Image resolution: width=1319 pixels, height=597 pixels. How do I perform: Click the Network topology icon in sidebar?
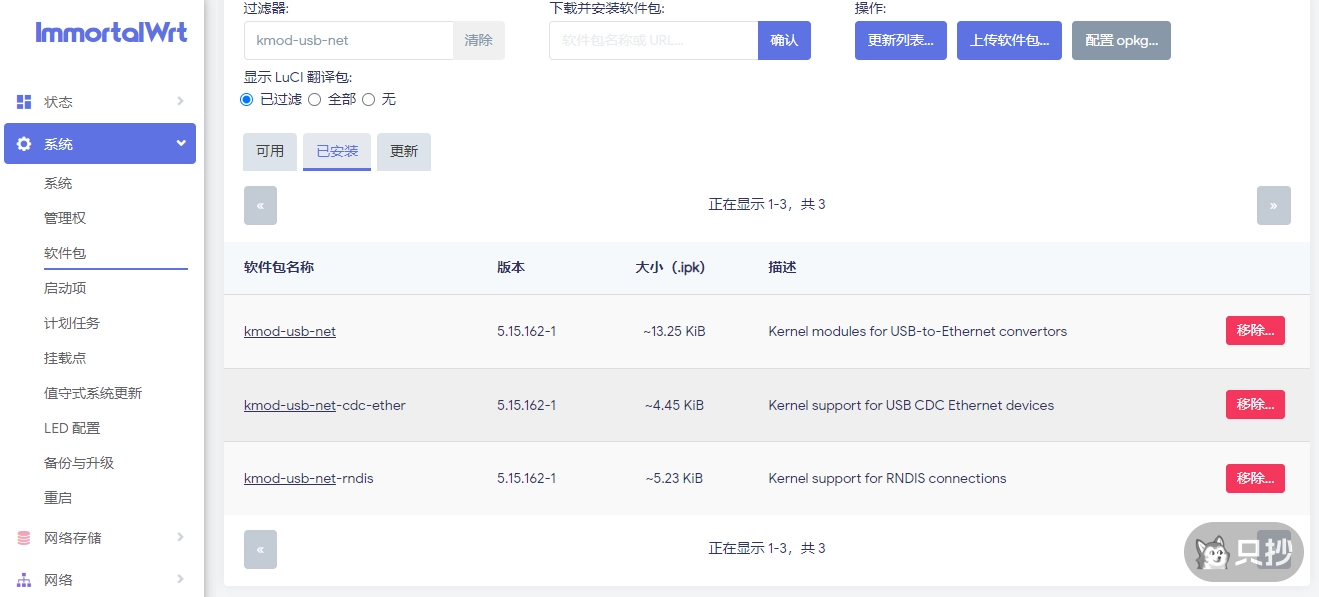pos(24,580)
